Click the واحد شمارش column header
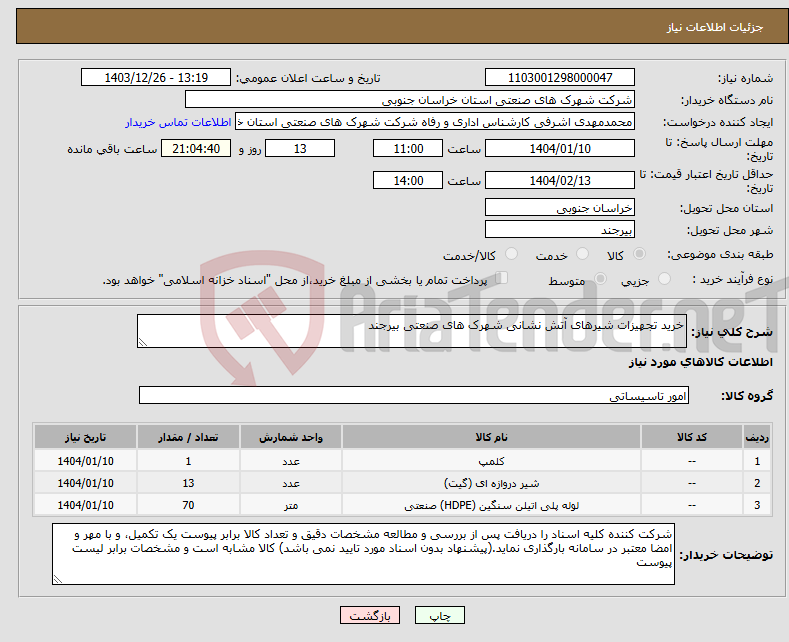The image size is (789, 642). click(x=291, y=437)
